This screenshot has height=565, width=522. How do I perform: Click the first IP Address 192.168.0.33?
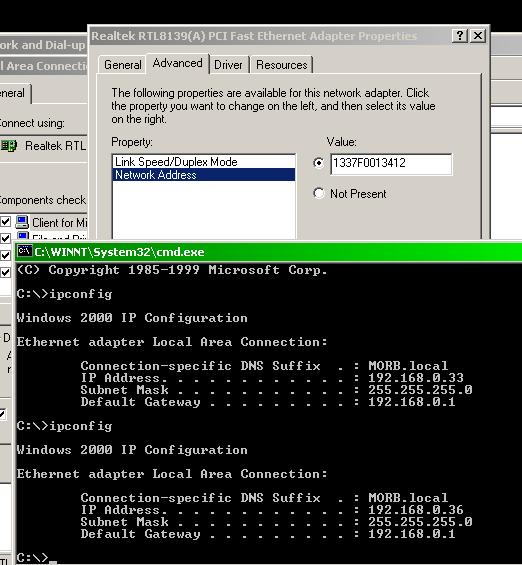click(x=416, y=378)
